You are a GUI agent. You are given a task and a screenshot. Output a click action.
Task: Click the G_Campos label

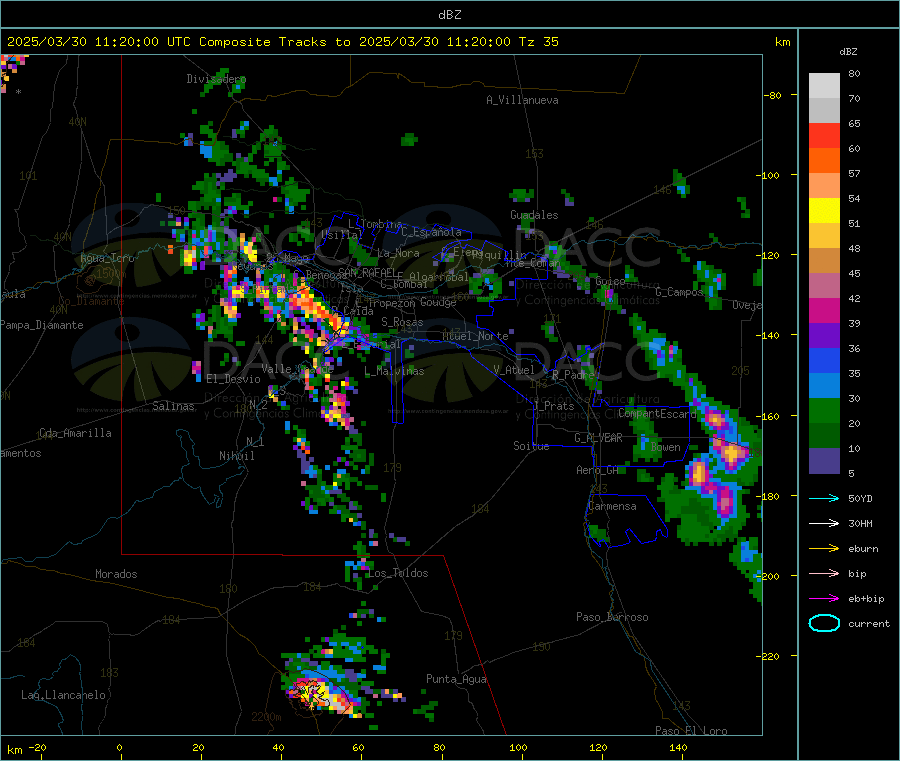[680, 292]
